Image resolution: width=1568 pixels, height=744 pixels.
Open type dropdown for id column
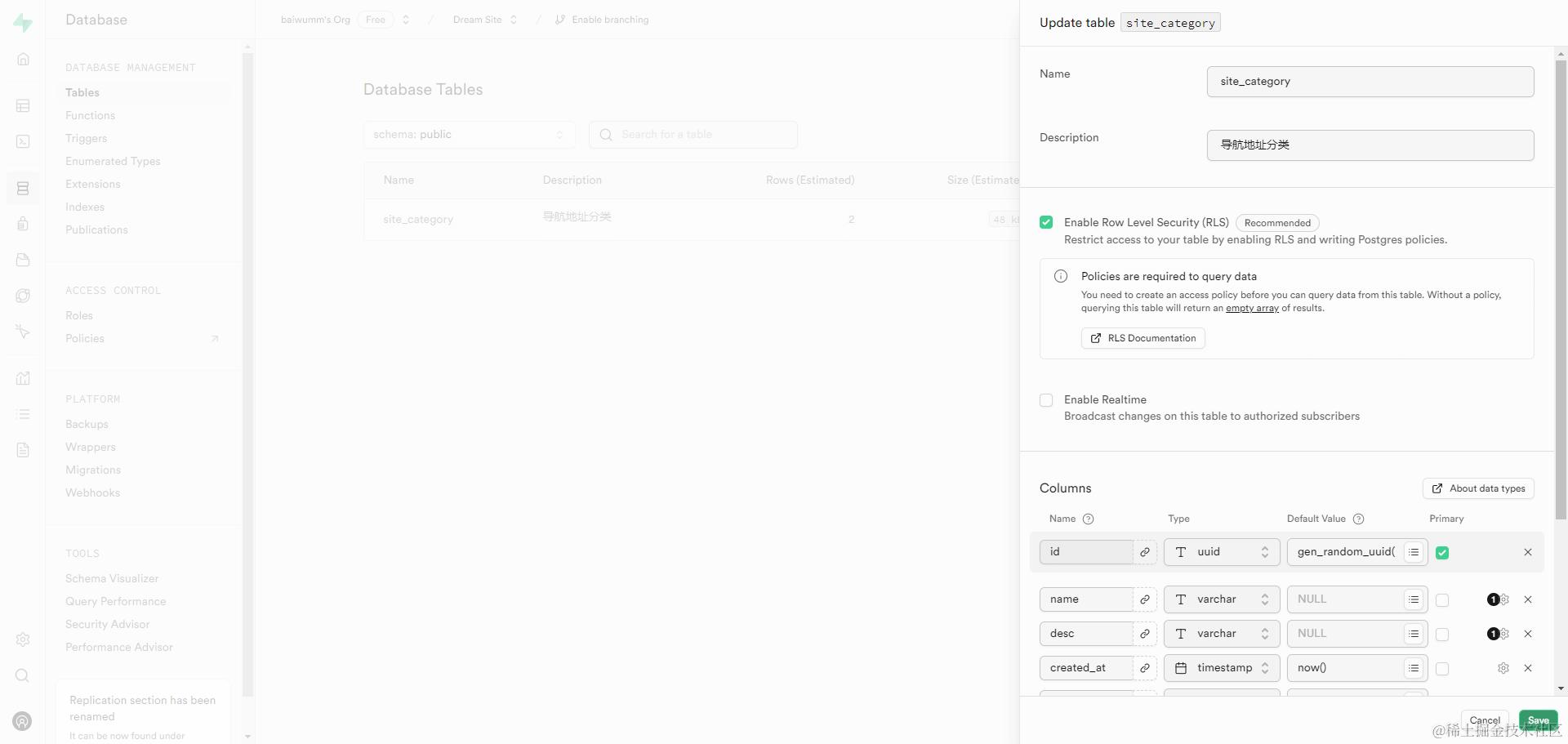click(1222, 552)
